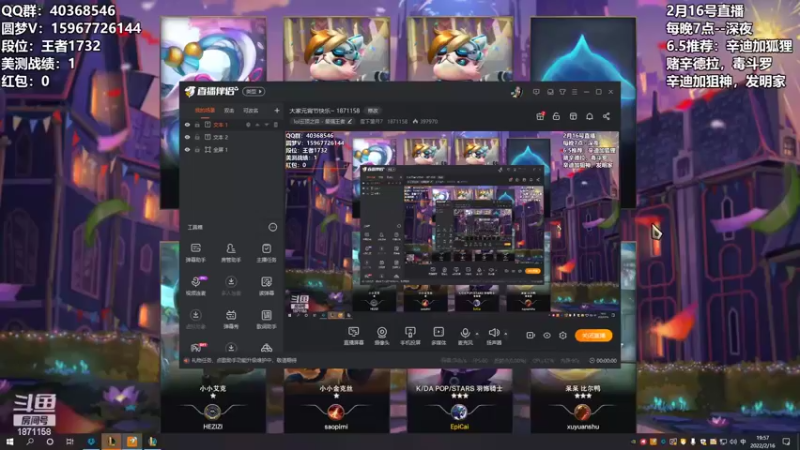Click the speaker icon in bottom bar
800x450 pixels.
(x=493, y=335)
